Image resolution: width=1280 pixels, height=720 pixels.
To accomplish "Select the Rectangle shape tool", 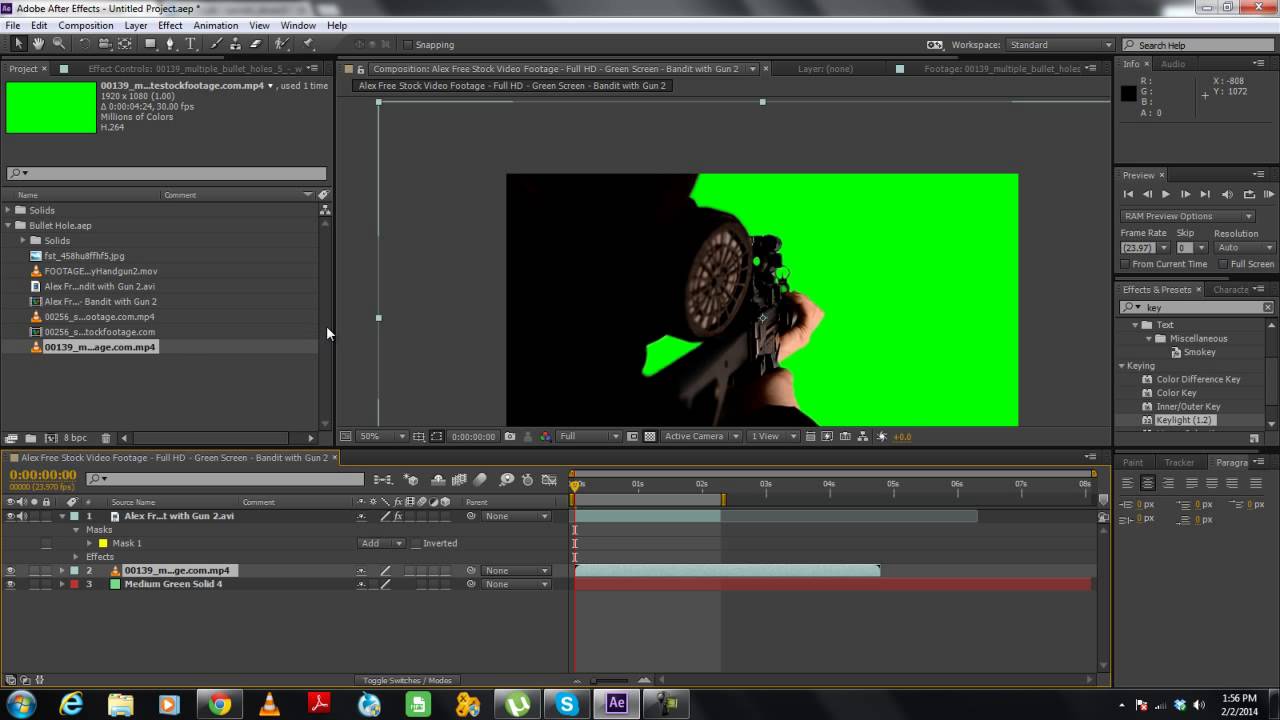I will 150,44.
